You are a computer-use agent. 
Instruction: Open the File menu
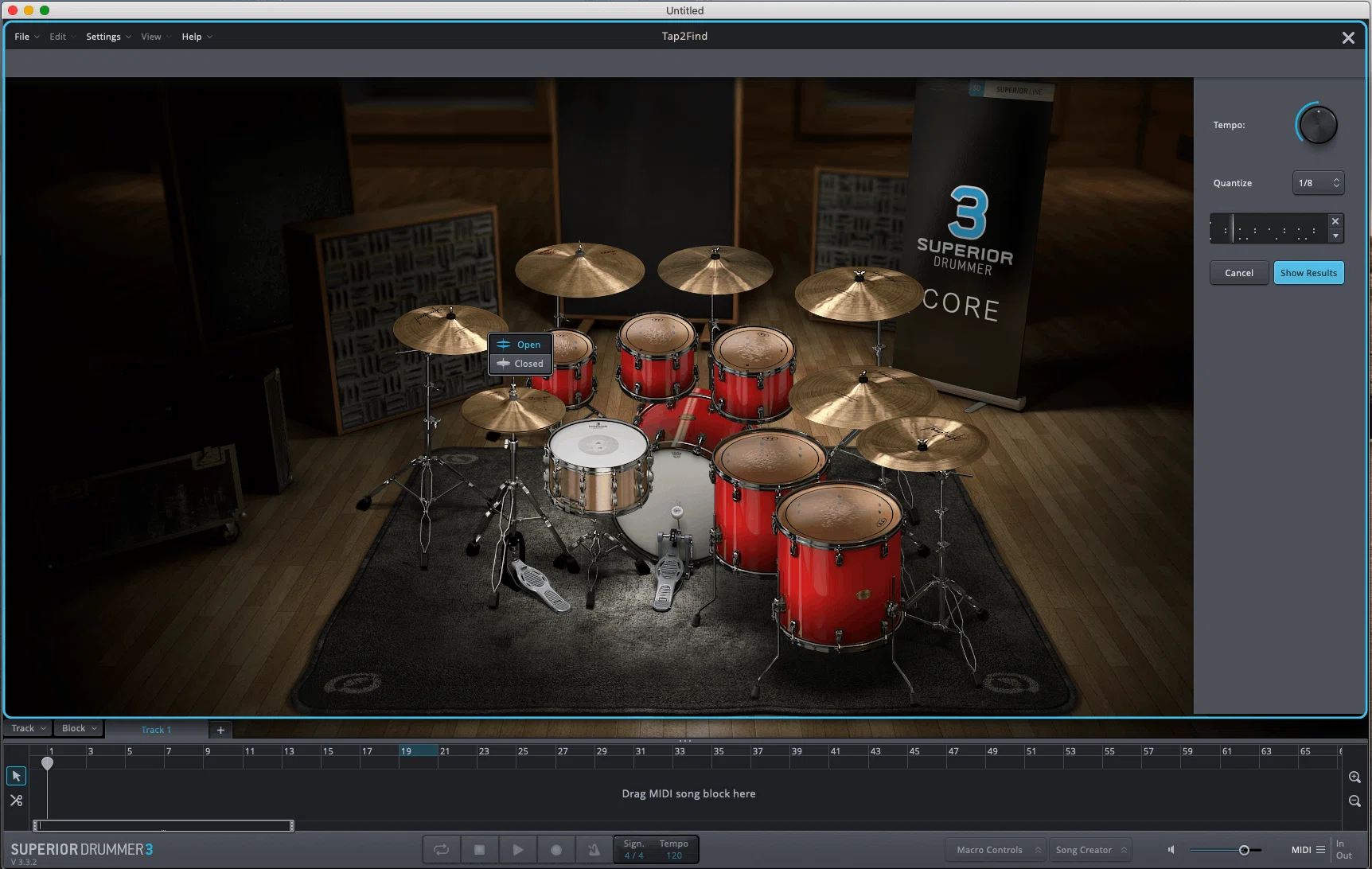coord(26,37)
